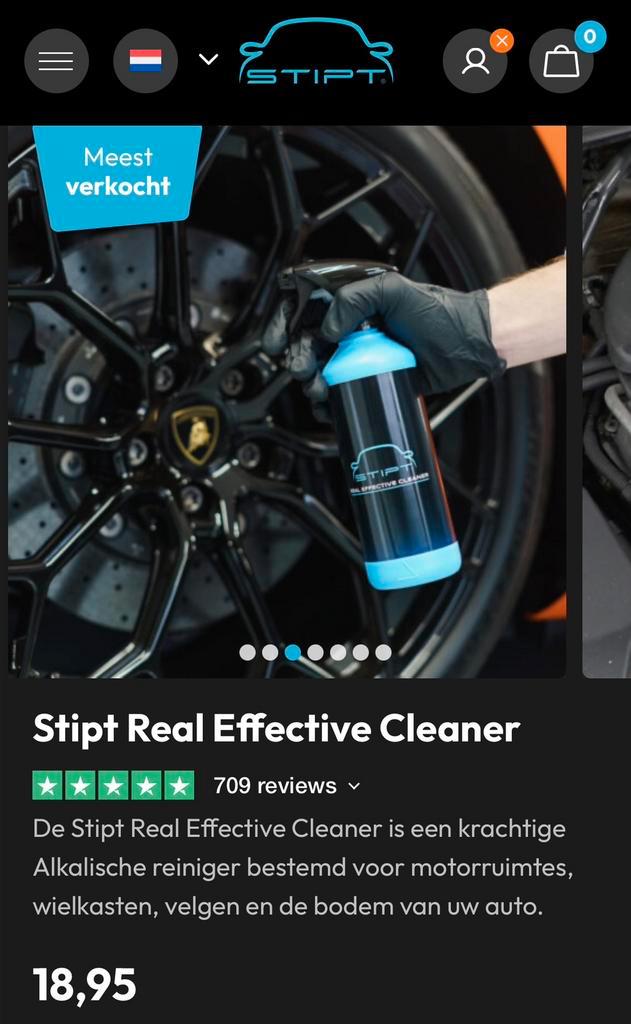Click the Netherlands flag language icon
The height and width of the screenshot is (1024, 631).
145,61
